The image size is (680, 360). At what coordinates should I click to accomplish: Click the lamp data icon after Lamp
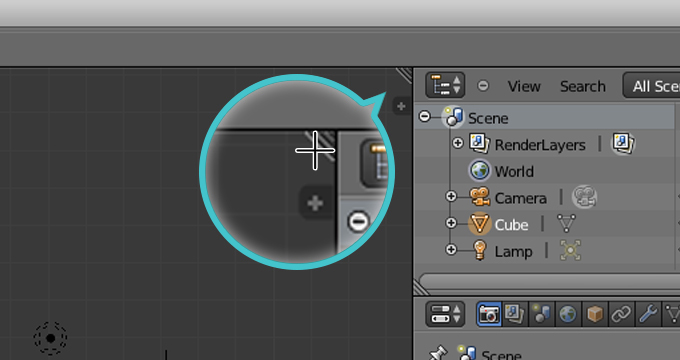[x=570, y=250]
